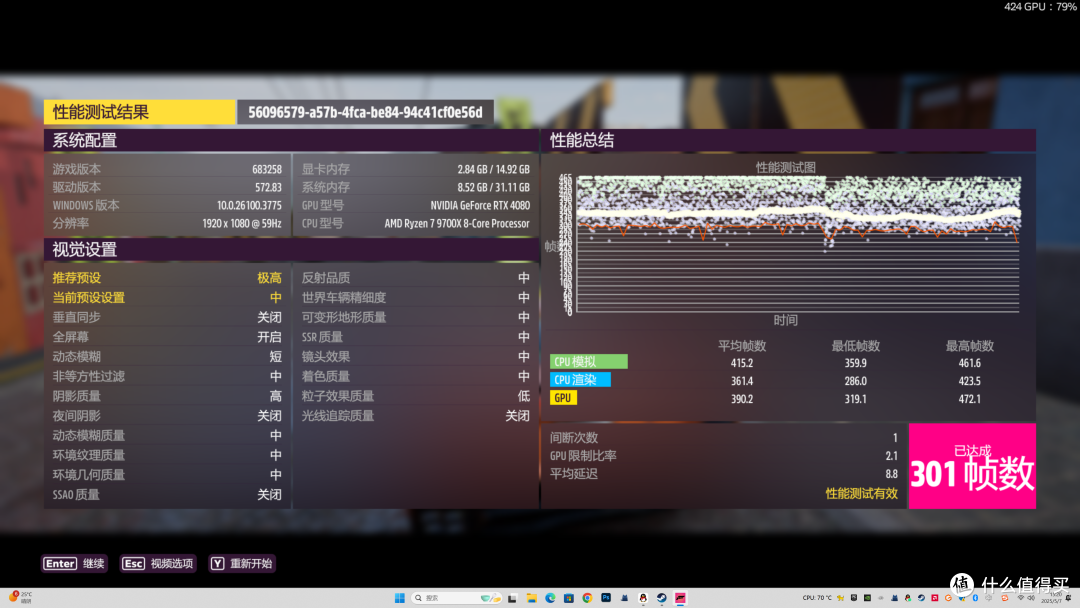Select the SSAO 质量 关闭 row

(x=167, y=494)
